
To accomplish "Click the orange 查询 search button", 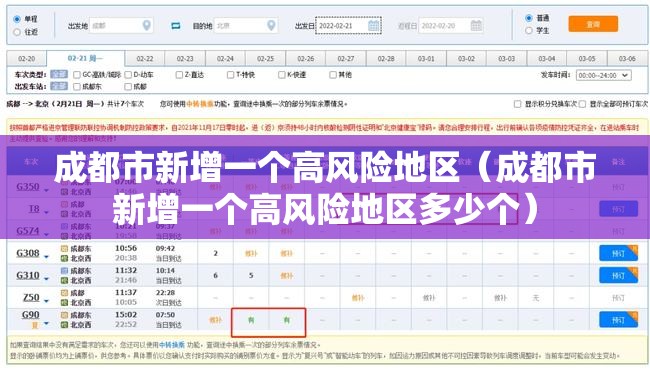I will point(593,24).
